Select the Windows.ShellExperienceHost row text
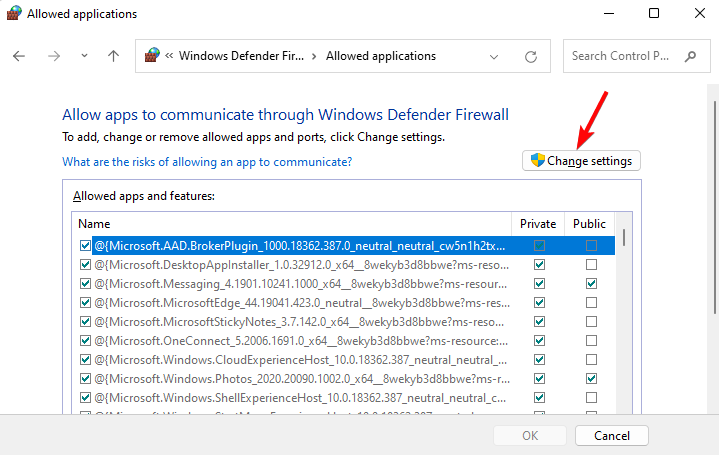Screen dimensions: 719x455 pyautogui.click(x=300, y=398)
